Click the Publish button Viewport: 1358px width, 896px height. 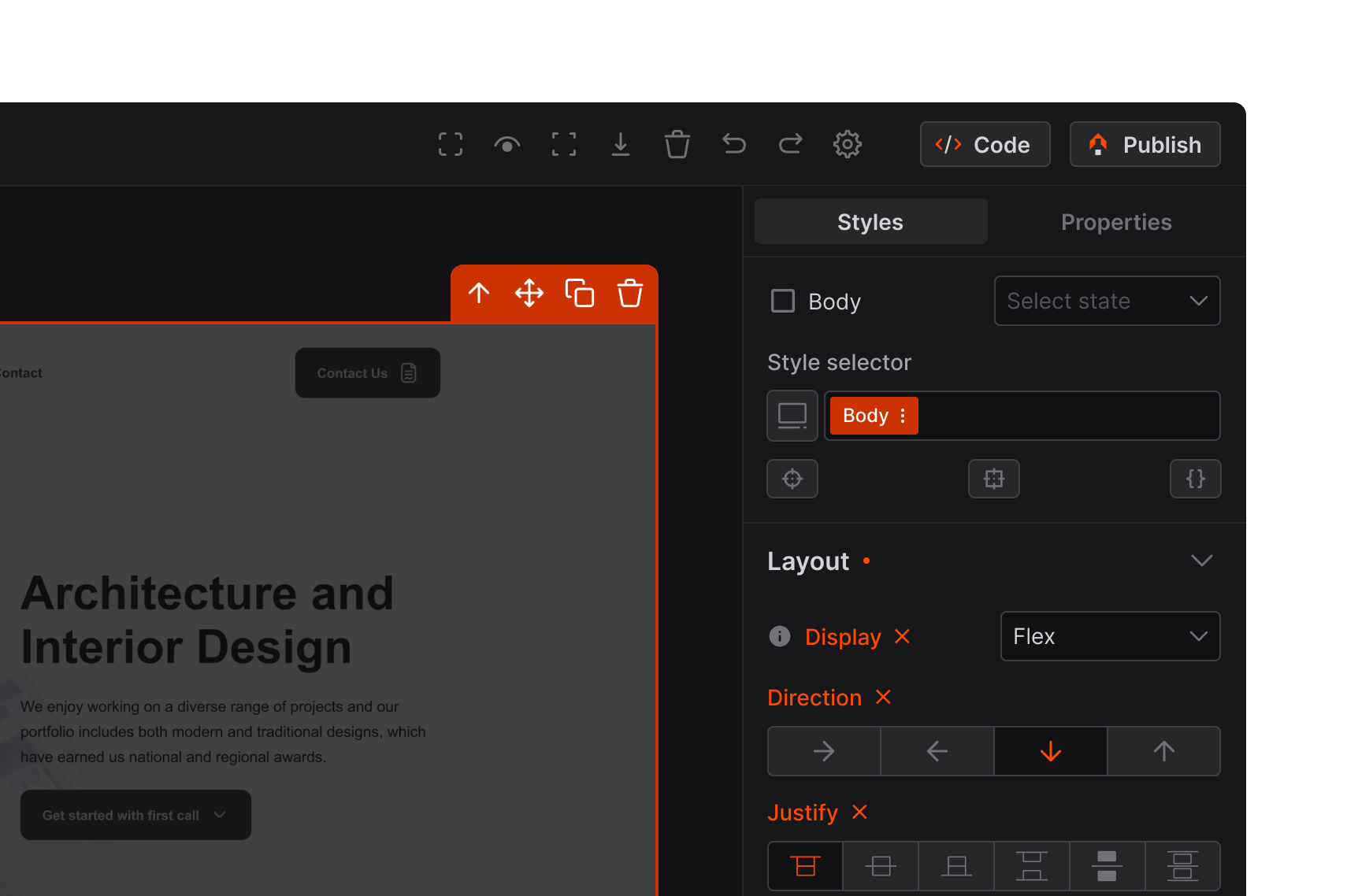pyautogui.click(x=1145, y=144)
